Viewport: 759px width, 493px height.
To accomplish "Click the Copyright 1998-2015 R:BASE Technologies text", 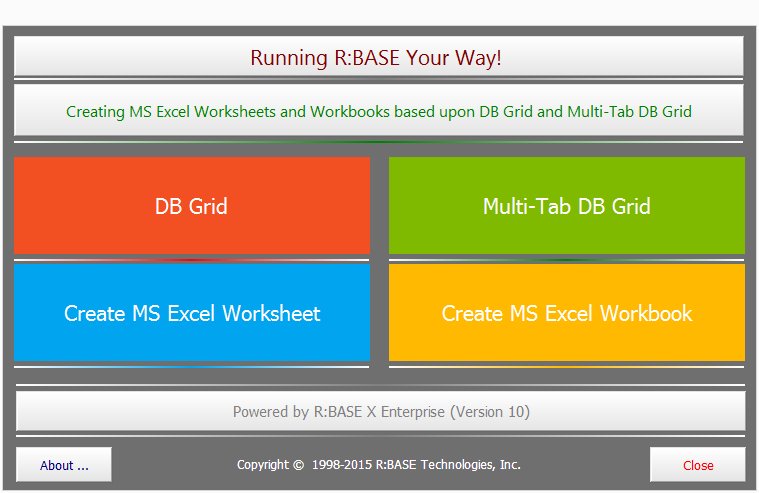I will pyautogui.click(x=379, y=465).
